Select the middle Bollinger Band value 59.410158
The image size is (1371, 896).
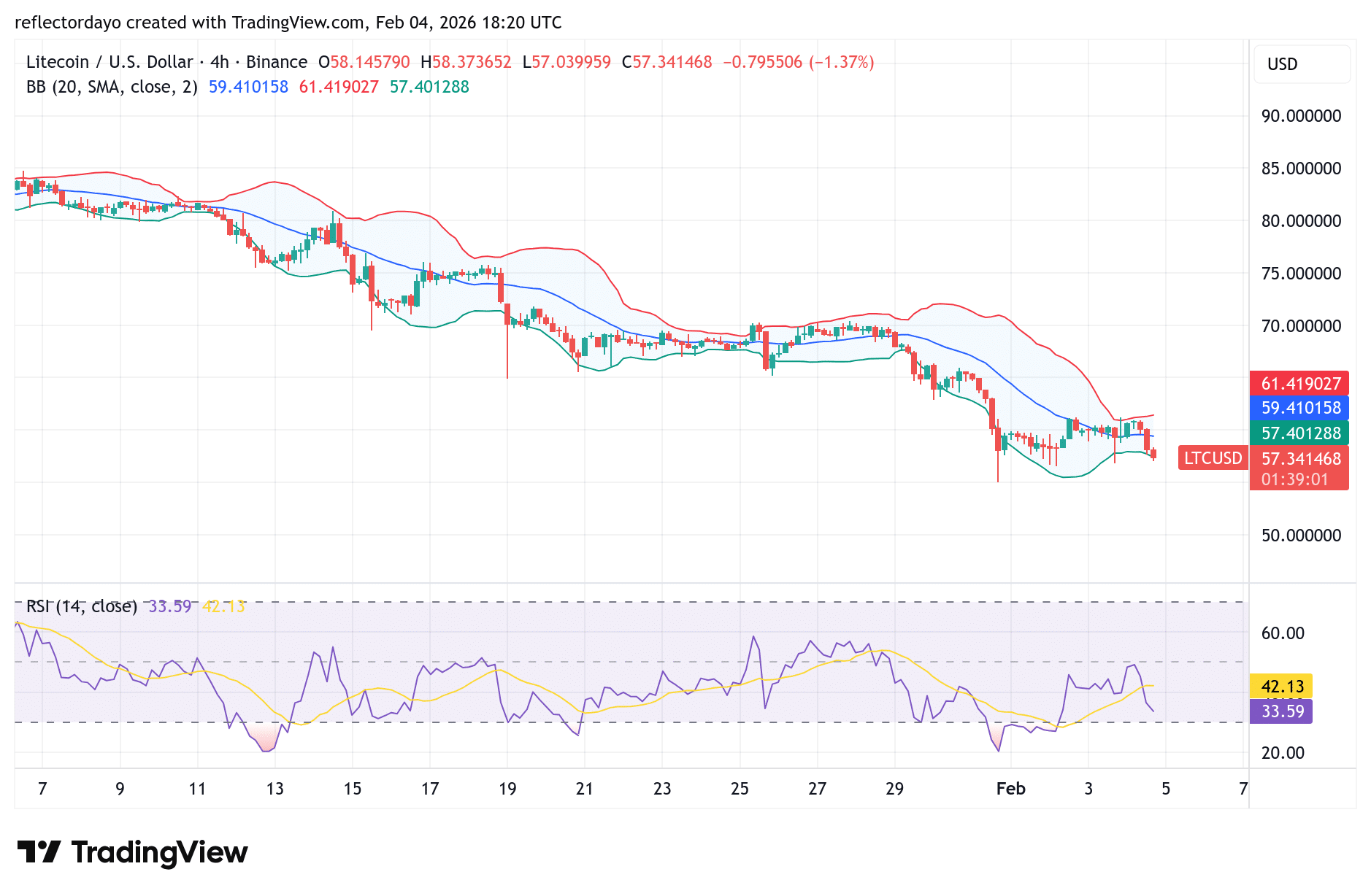tap(1300, 409)
